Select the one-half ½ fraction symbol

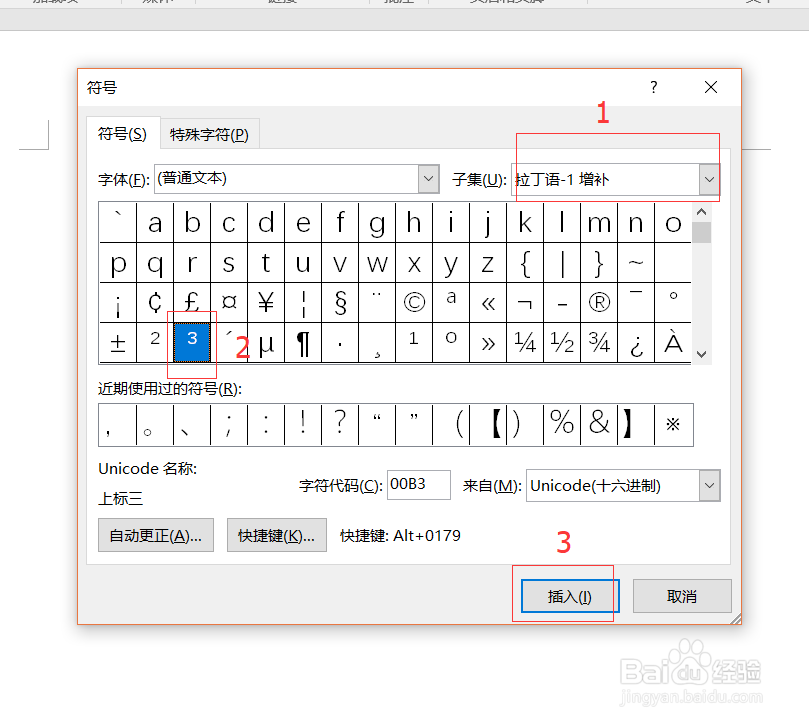[562, 342]
